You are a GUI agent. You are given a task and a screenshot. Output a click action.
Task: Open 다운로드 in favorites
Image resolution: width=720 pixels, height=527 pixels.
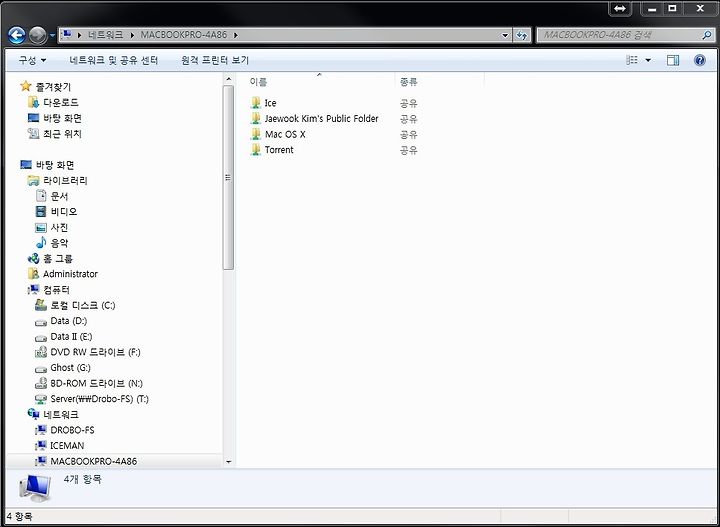point(61,102)
